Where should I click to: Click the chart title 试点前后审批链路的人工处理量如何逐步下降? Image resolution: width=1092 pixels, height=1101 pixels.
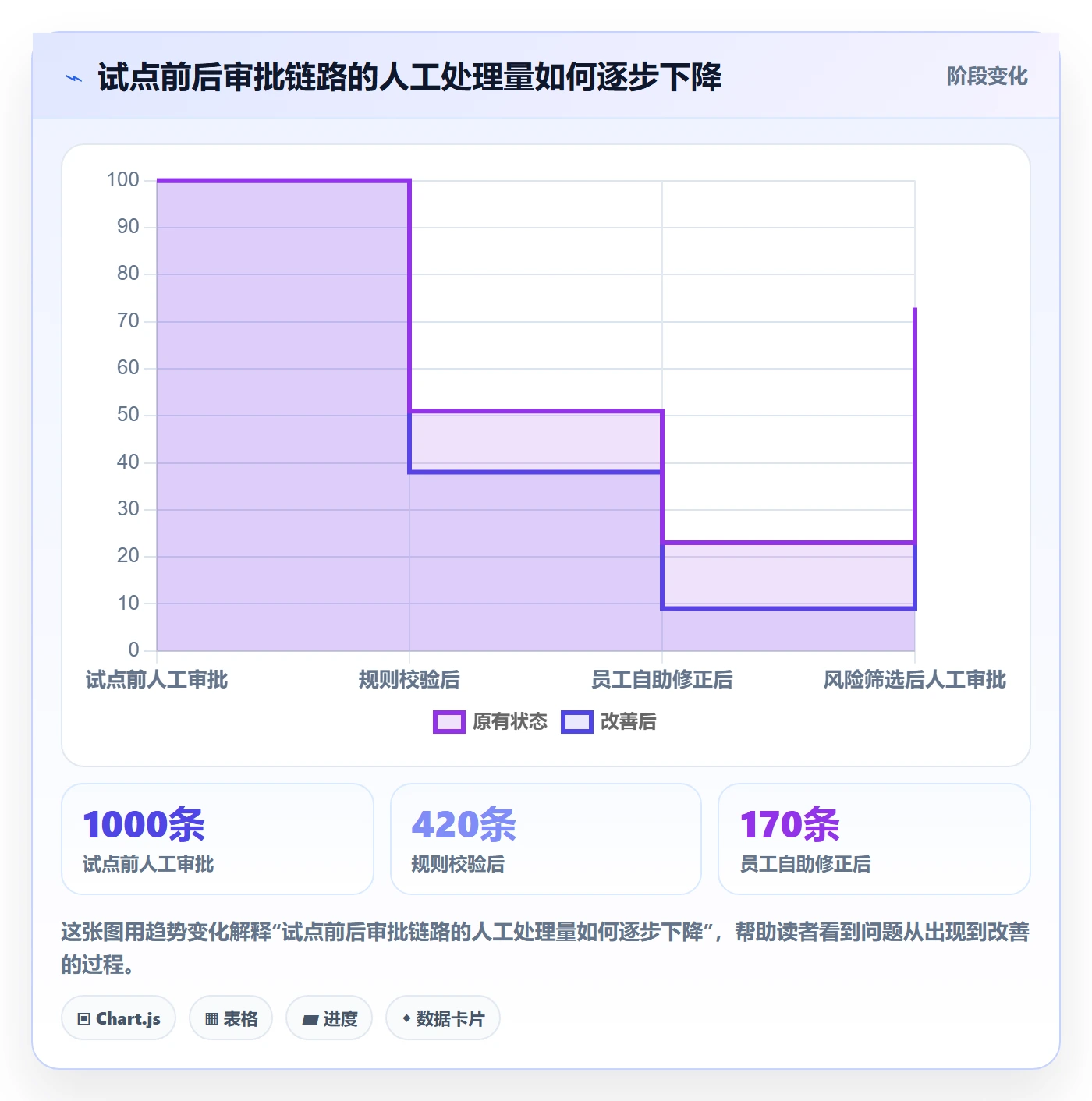tap(410, 77)
